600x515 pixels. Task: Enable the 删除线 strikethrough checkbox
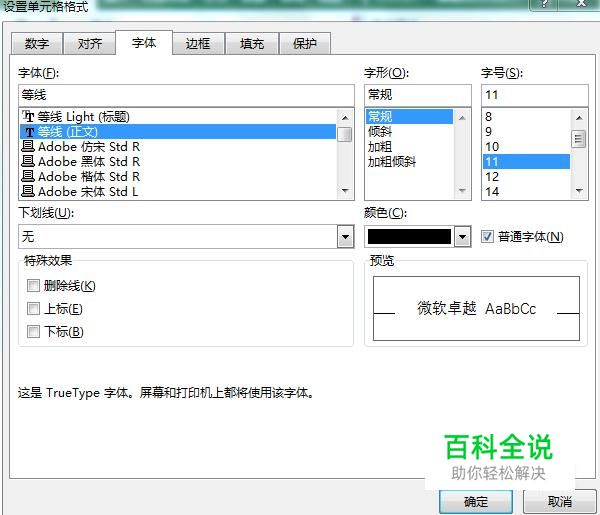[x=33, y=285]
